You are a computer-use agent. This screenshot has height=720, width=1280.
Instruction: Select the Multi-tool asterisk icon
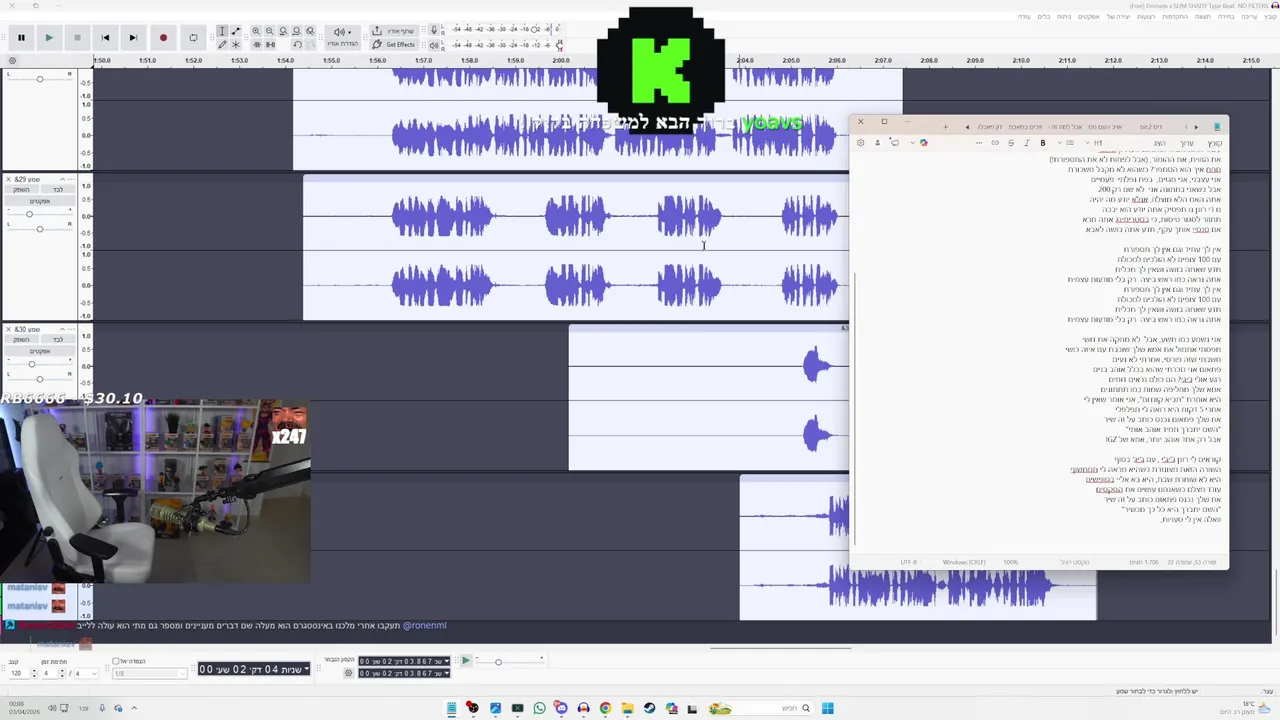[236, 45]
